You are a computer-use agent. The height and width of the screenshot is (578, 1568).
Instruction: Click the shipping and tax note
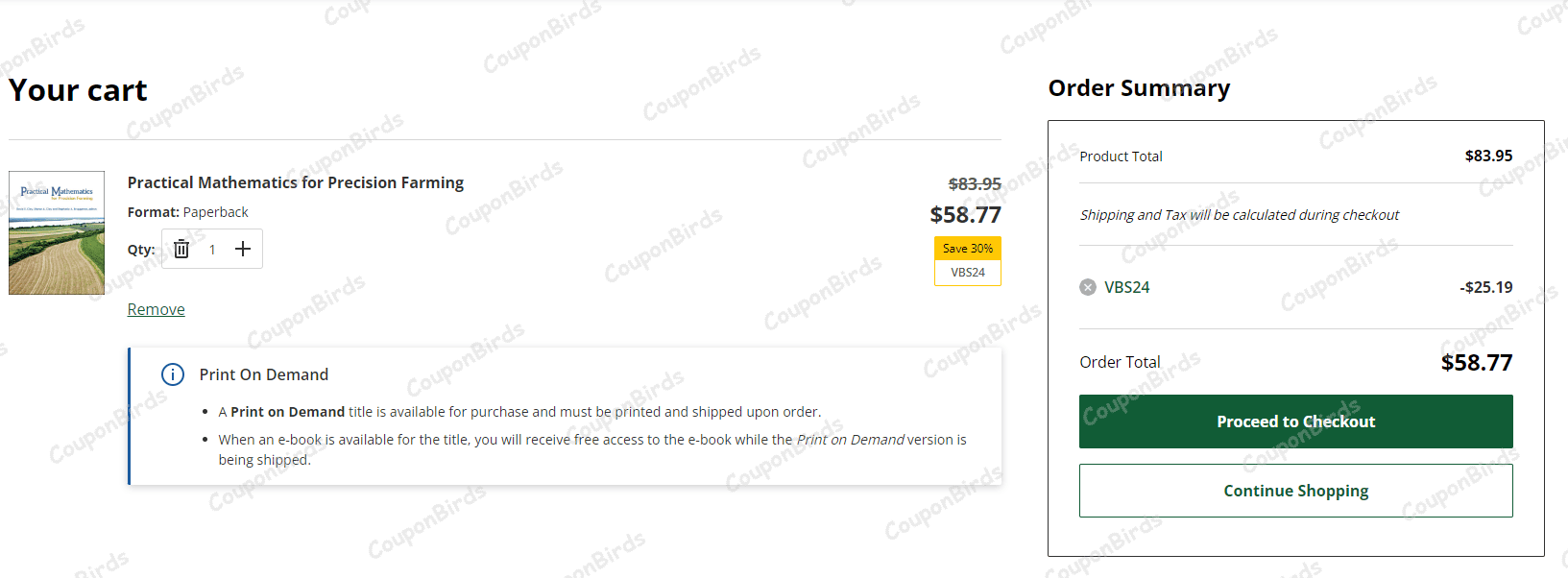tap(1239, 215)
